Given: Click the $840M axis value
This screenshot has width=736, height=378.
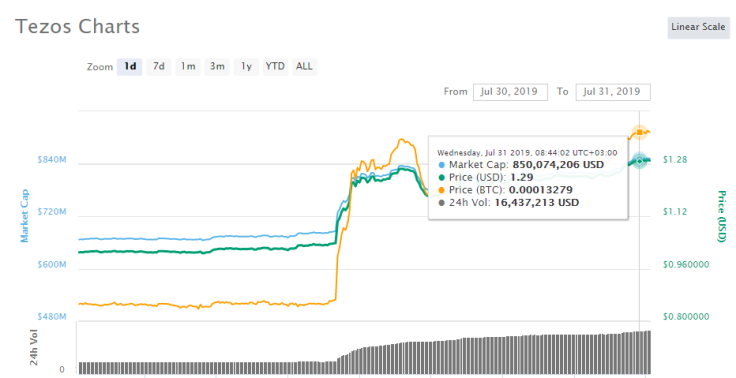Looking at the screenshot, I should coord(52,160).
